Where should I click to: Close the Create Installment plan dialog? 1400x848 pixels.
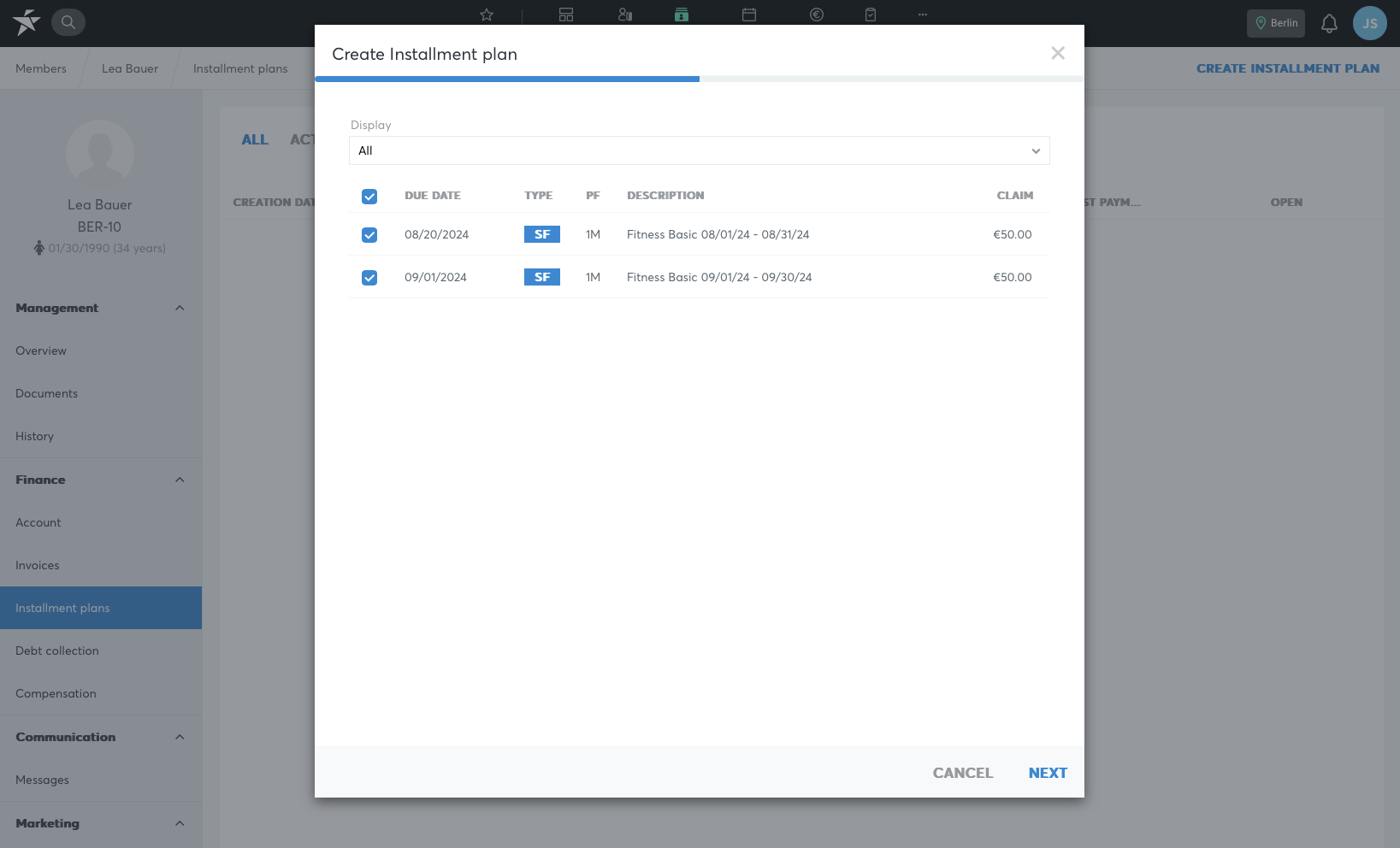(1058, 53)
